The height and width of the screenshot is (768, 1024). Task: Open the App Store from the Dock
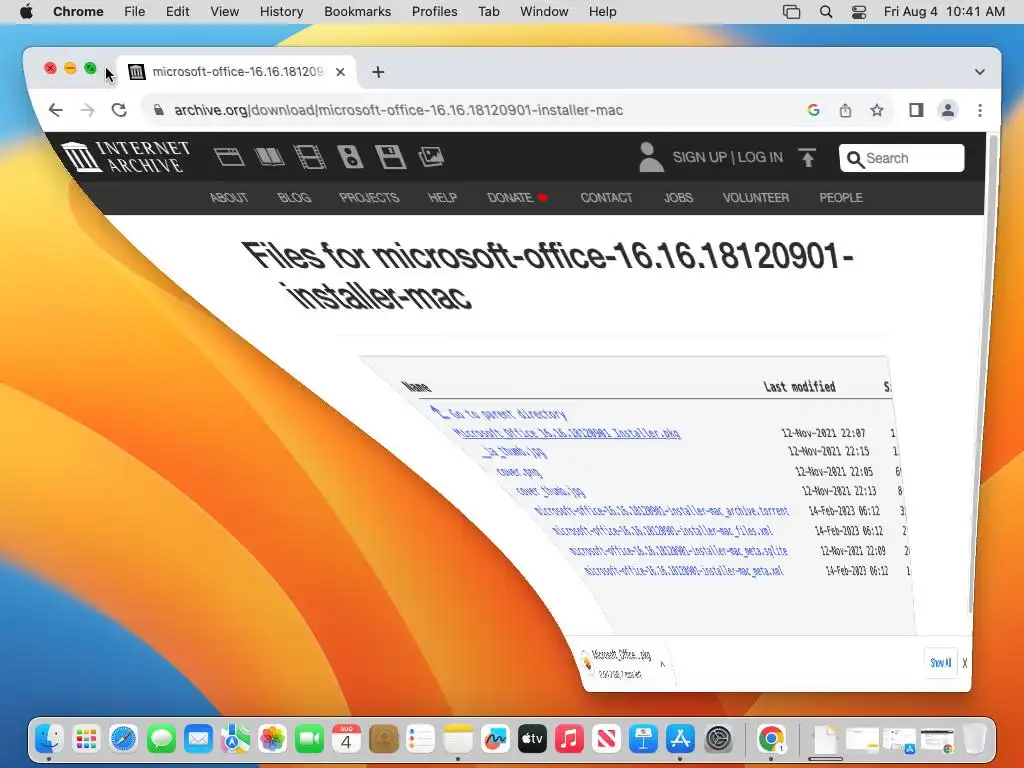click(680, 739)
